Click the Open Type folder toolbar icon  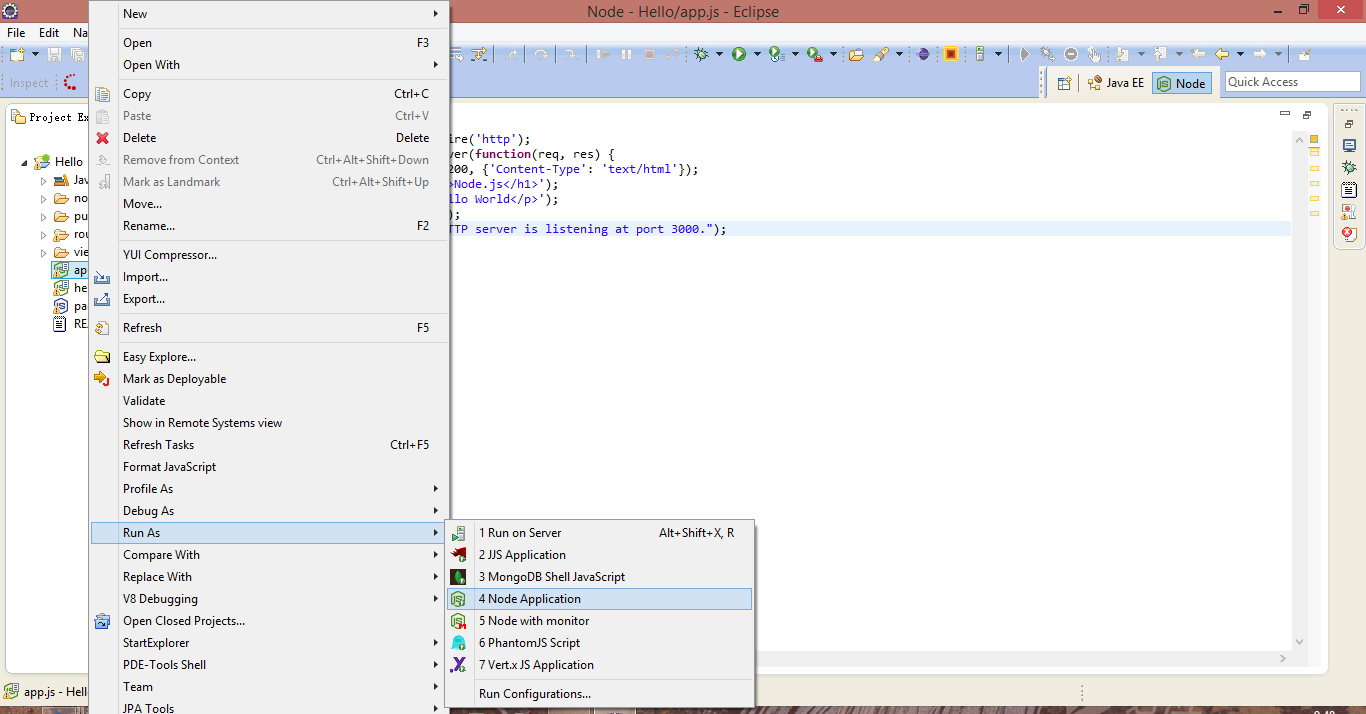tap(856, 54)
